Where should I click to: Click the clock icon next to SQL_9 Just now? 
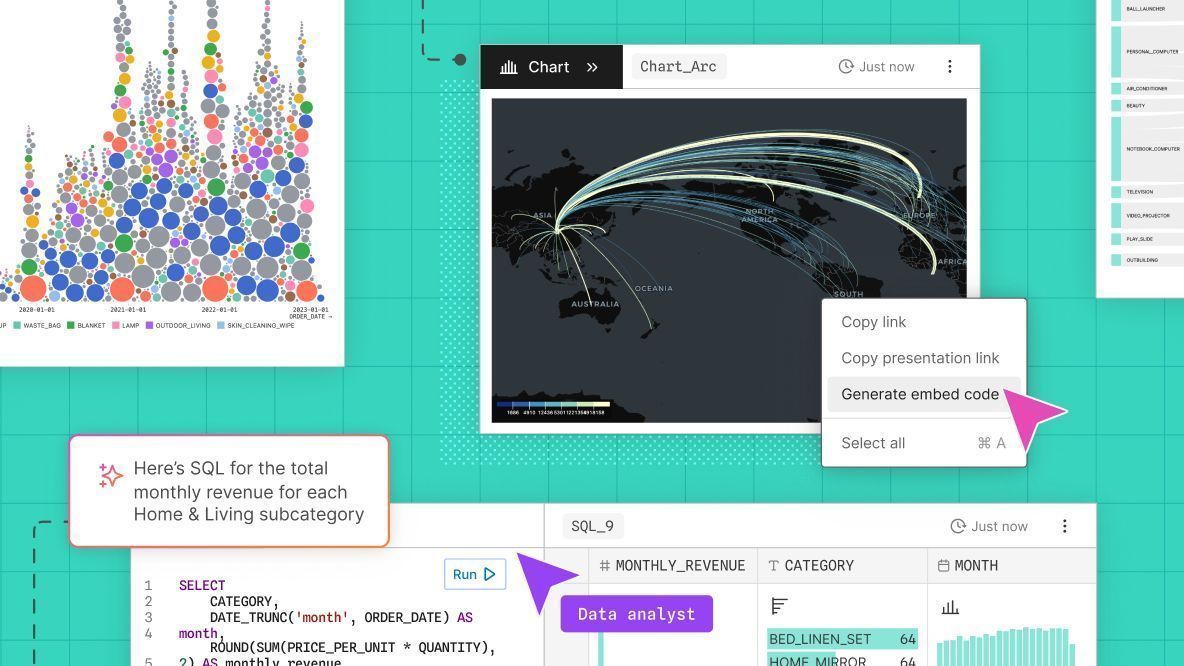(x=957, y=526)
